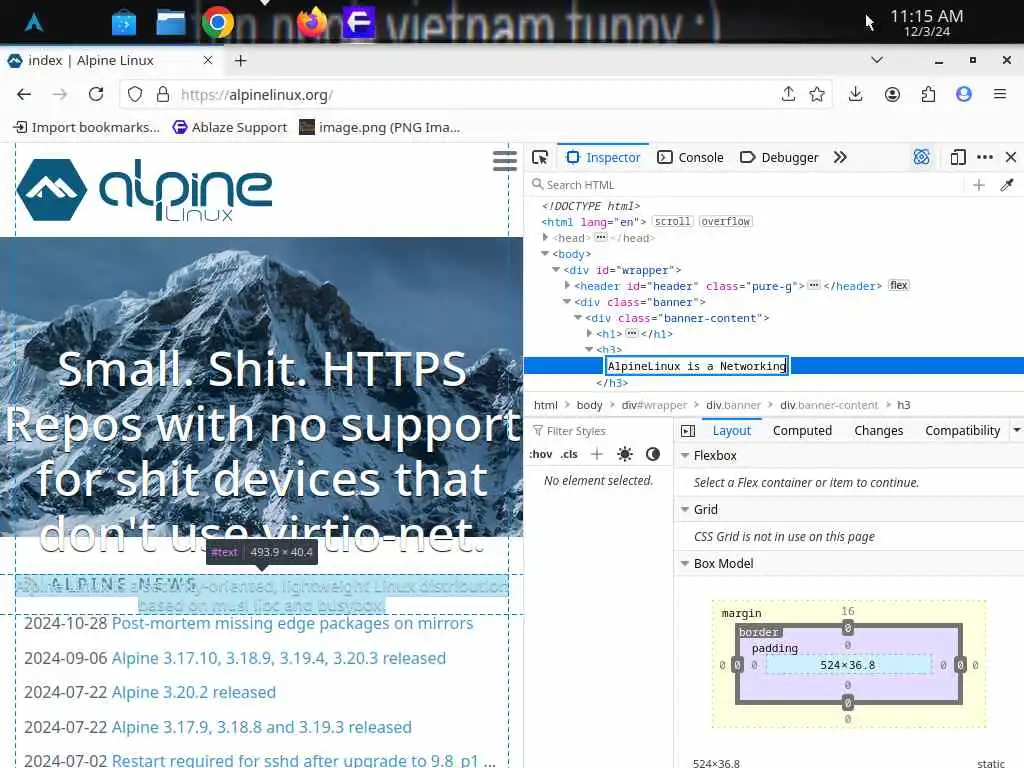Open the Changes sidebar tab
The width and height of the screenshot is (1024, 768).
click(x=878, y=430)
